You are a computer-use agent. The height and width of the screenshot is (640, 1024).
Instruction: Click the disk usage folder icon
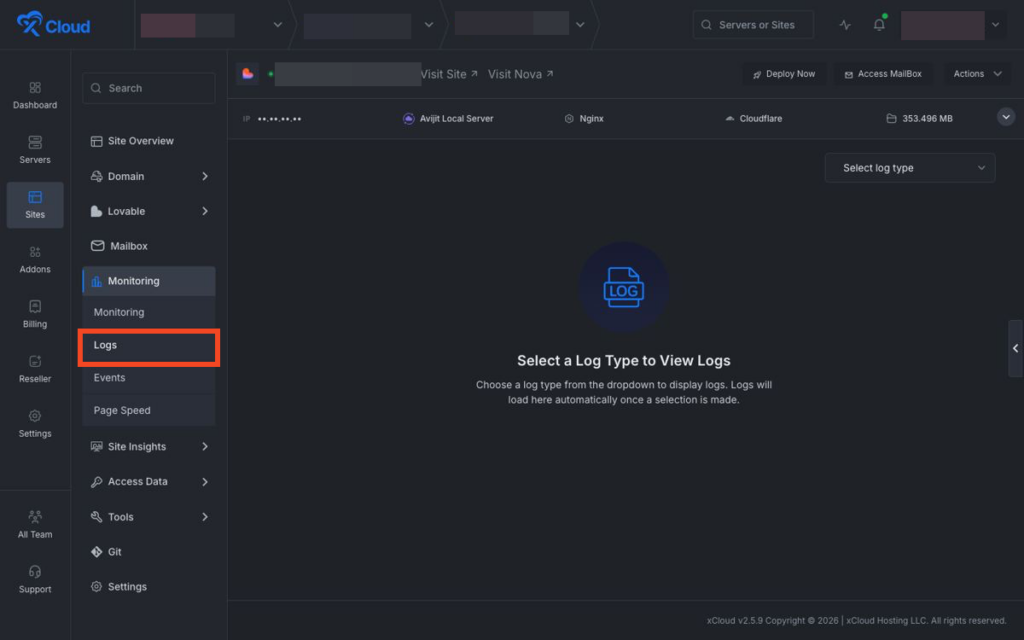pyautogui.click(x=891, y=118)
